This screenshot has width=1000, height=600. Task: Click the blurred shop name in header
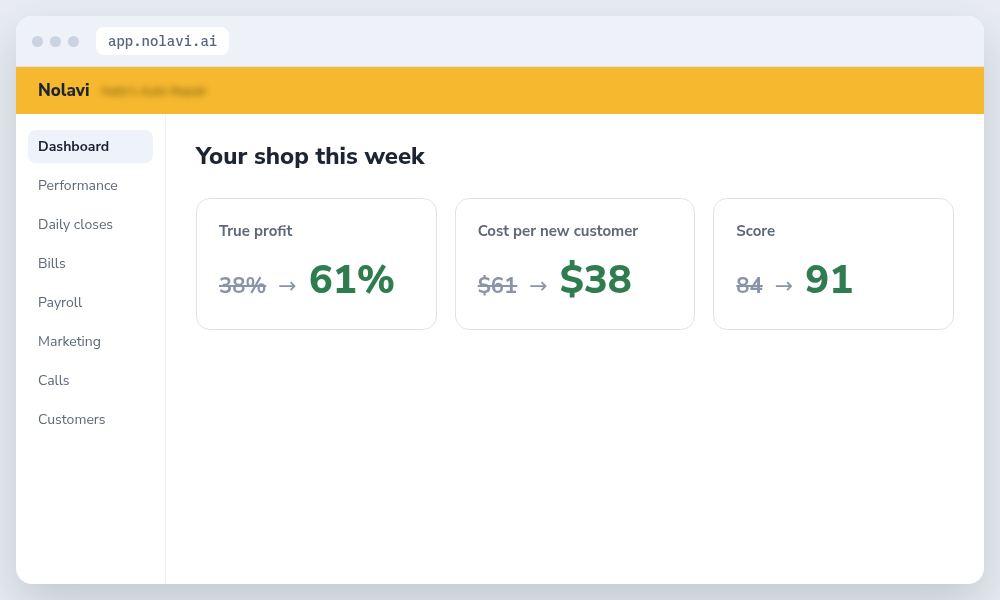(x=154, y=91)
